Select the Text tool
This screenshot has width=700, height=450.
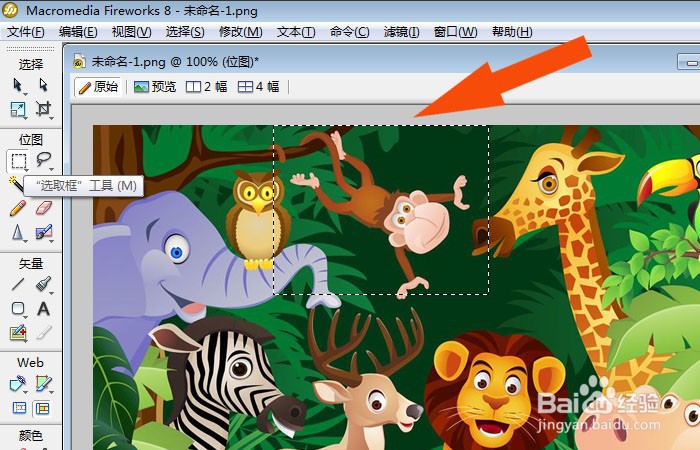[43, 308]
